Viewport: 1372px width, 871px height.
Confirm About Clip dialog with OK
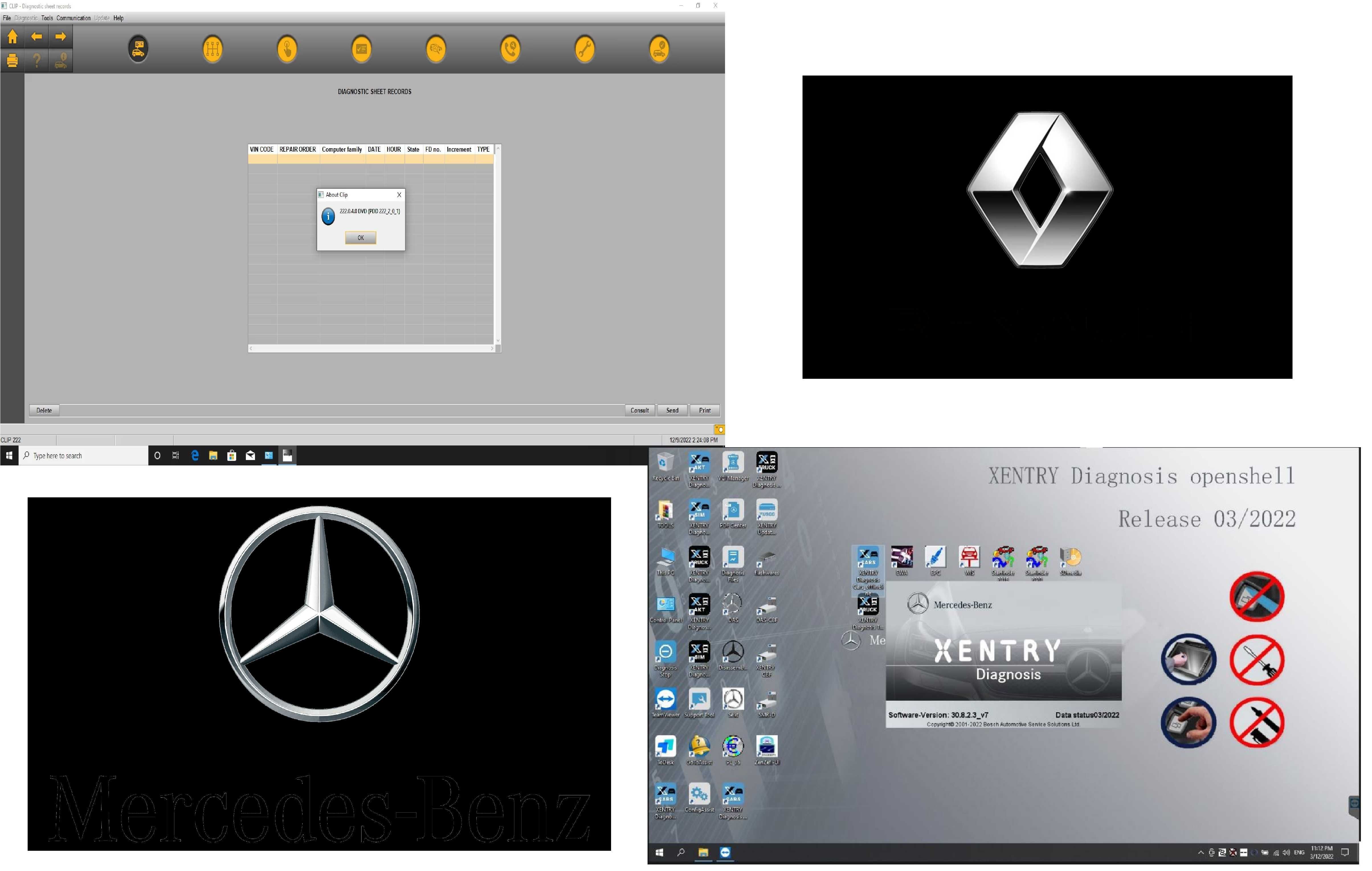[361, 238]
